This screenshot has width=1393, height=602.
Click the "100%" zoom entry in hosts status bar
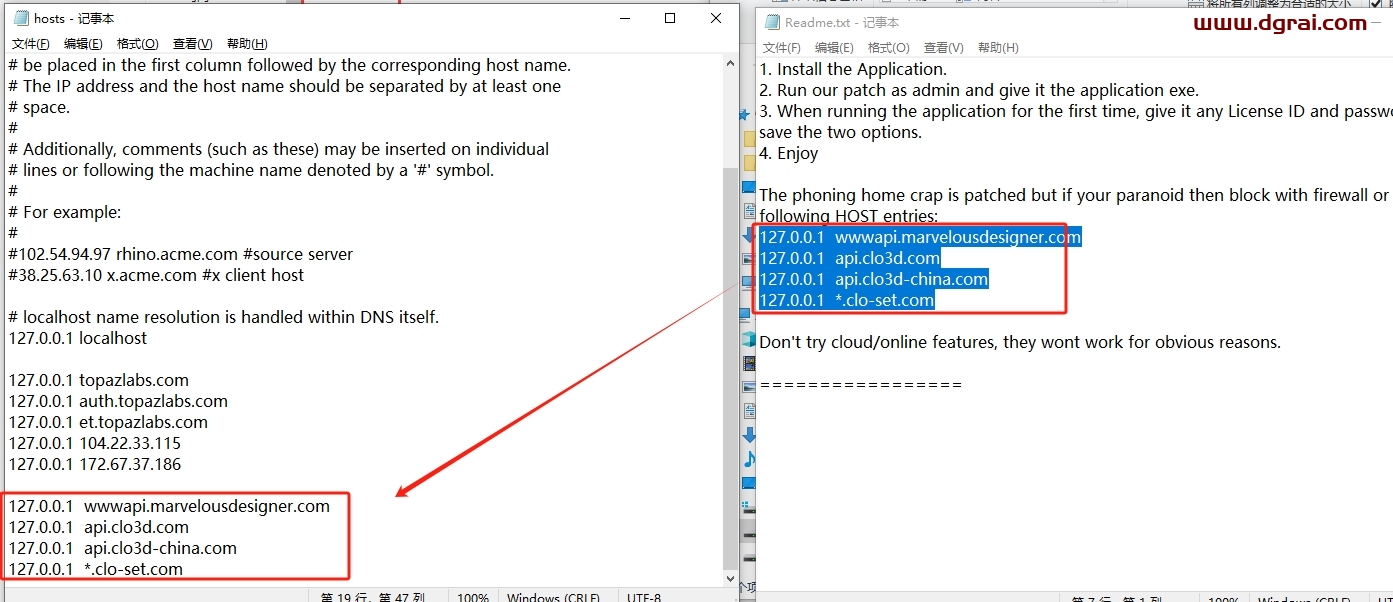coord(473,598)
